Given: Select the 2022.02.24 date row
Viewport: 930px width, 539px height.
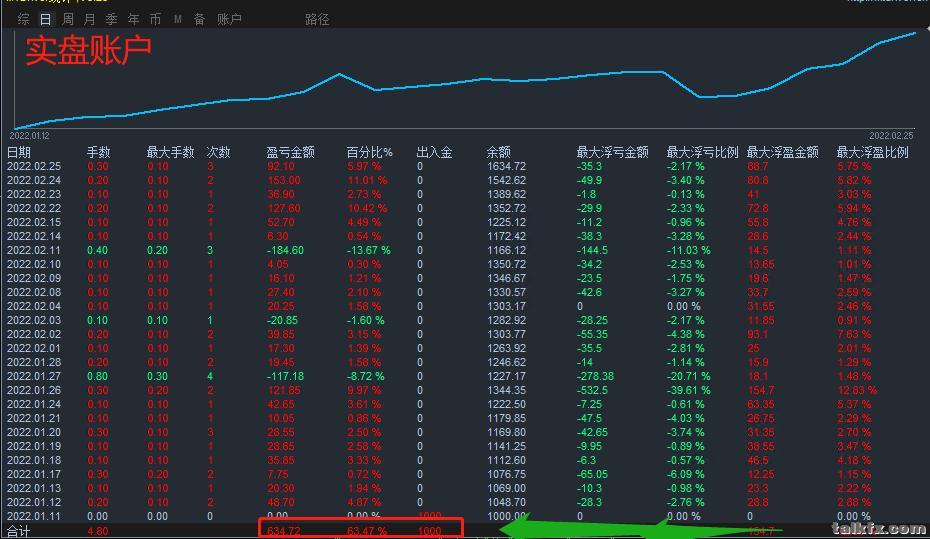Looking at the screenshot, I should pos(34,180).
